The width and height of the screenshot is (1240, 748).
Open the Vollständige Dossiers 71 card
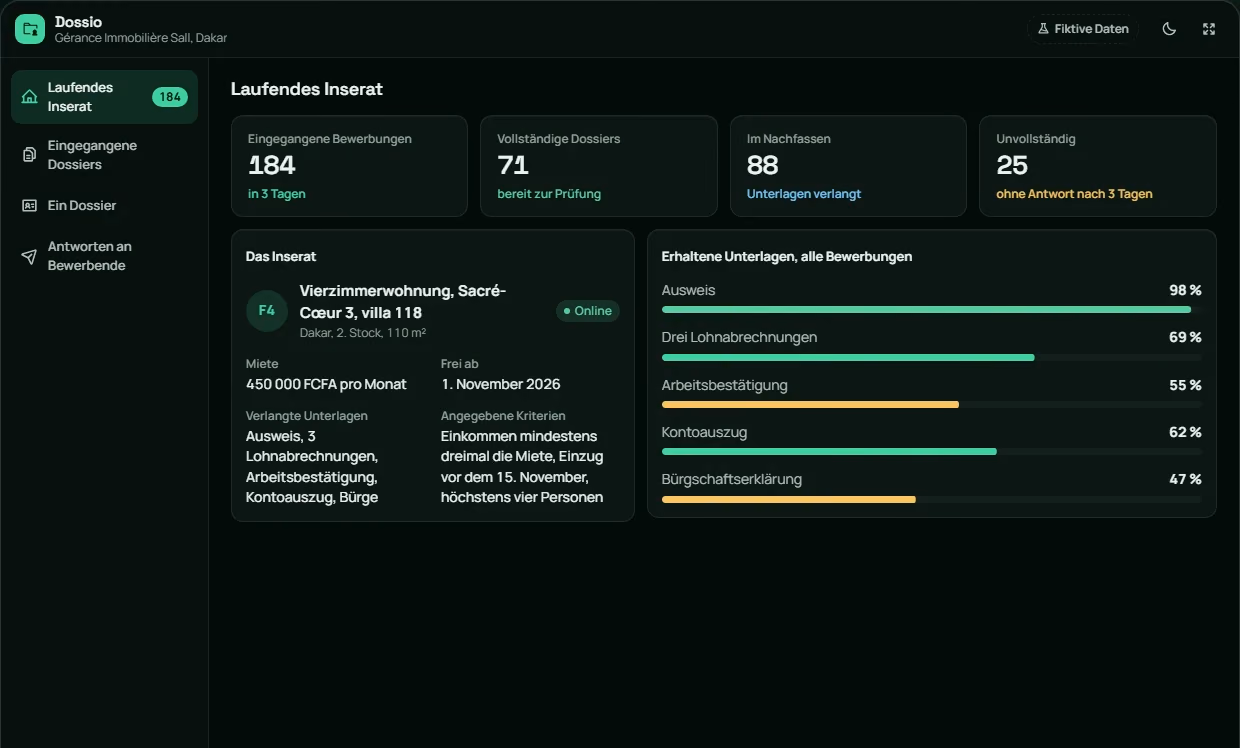(x=599, y=166)
